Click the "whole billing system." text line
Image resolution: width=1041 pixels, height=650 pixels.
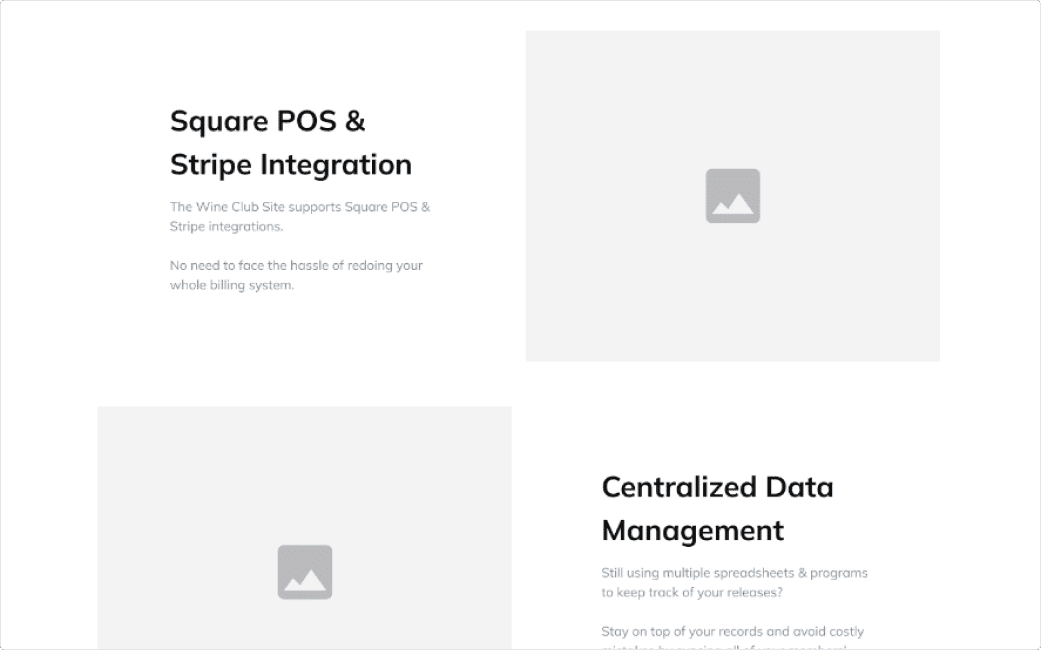(232, 285)
